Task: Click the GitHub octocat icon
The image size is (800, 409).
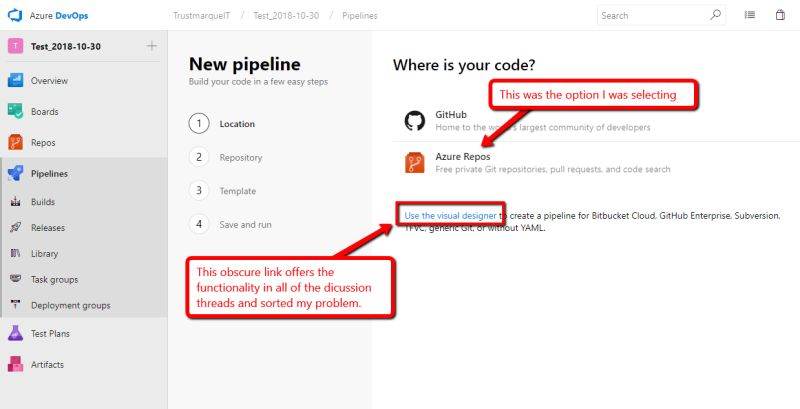Action: [x=415, y=121]
